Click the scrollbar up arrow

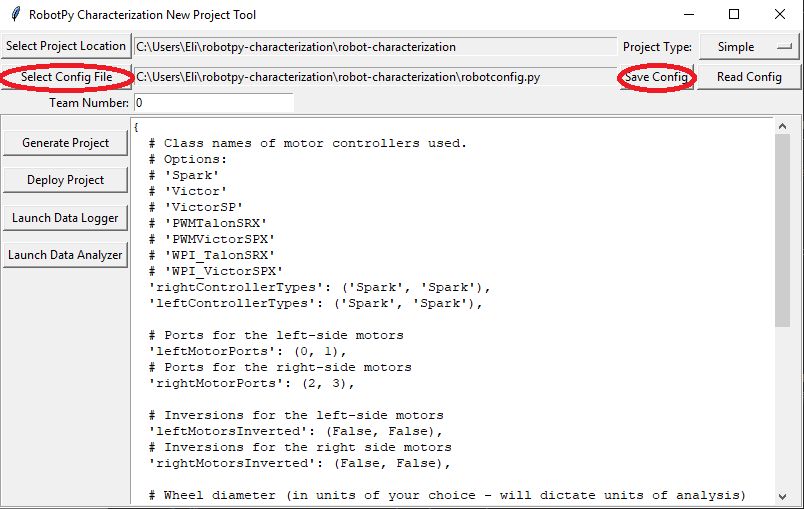(782, 126)
